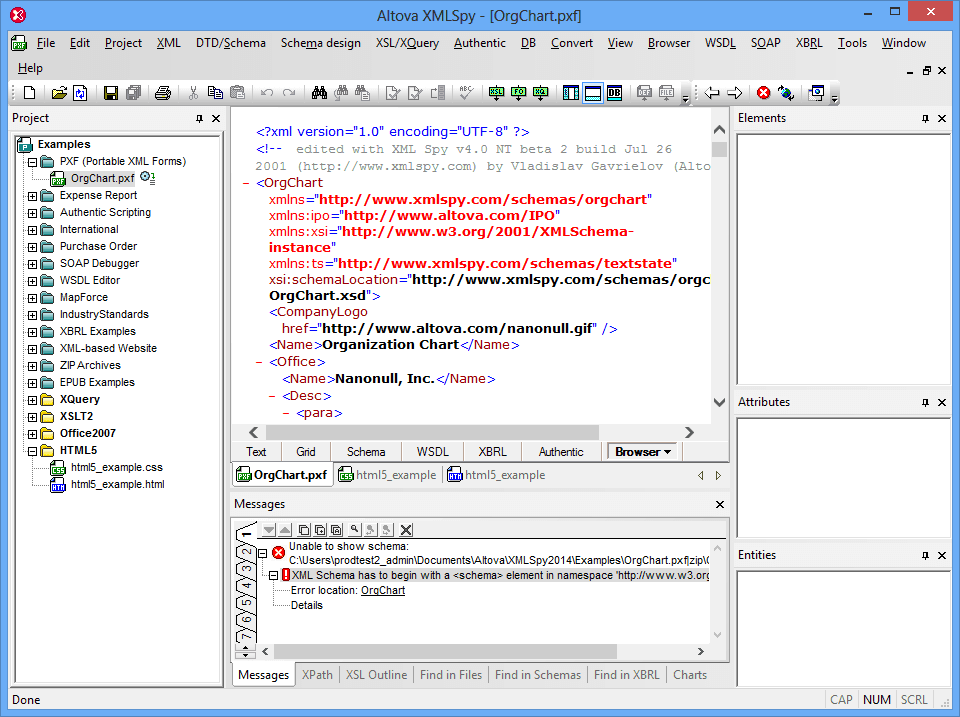Toggle the Output windows toolbar icon

pos(593,93)
